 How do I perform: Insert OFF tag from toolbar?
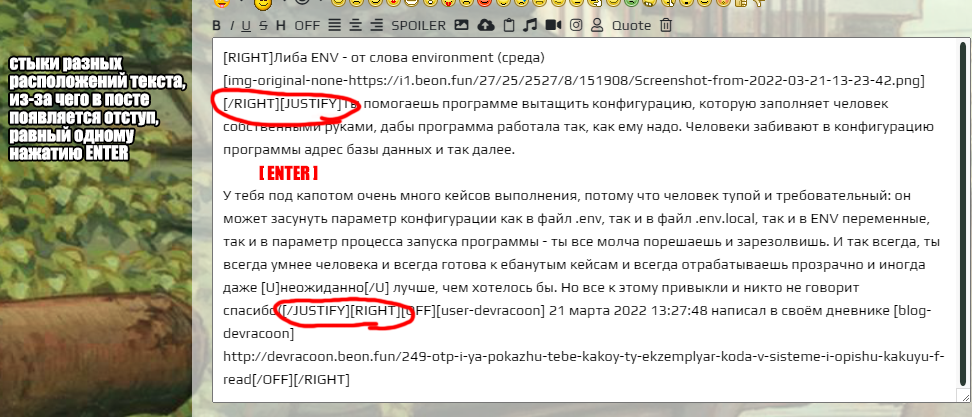click(x=307, y=25)
